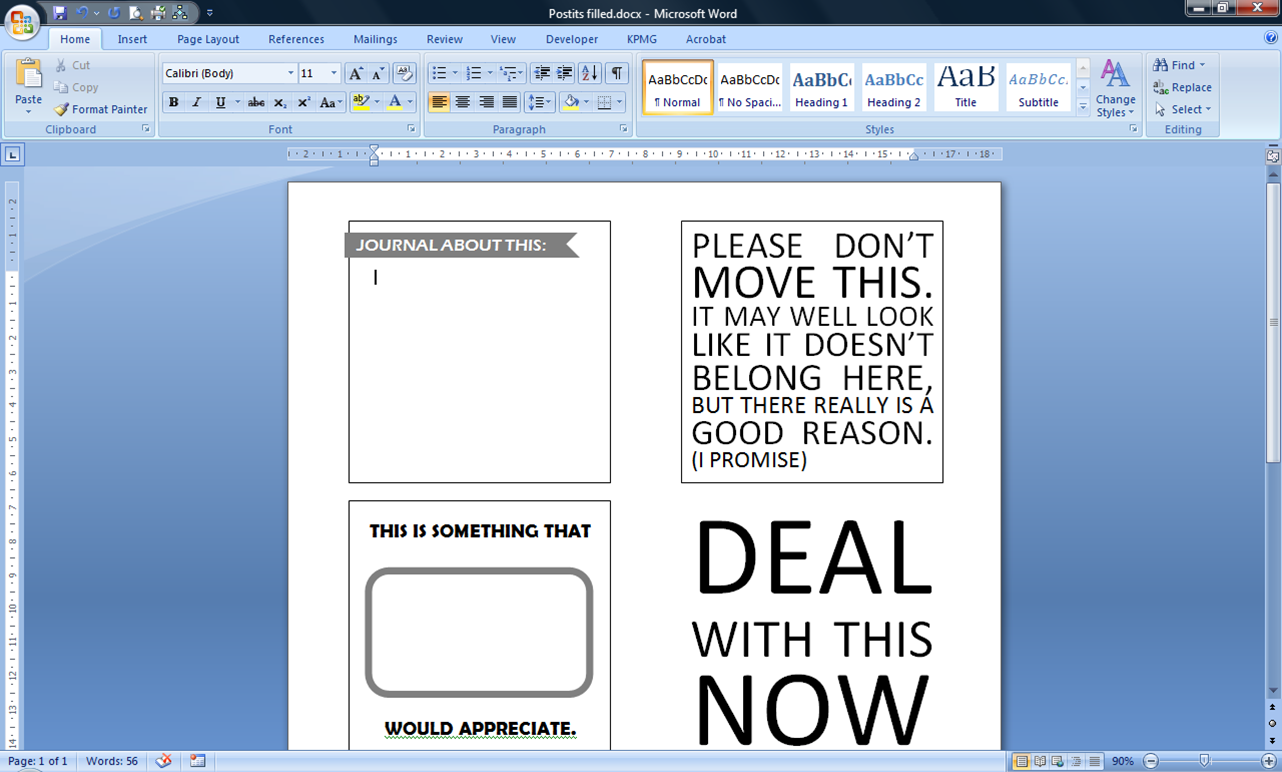This screenshot has width=1282, height=772.
Task: Click 90% zoom level button
Action: pyautogui.click(x=1123, y=761)
